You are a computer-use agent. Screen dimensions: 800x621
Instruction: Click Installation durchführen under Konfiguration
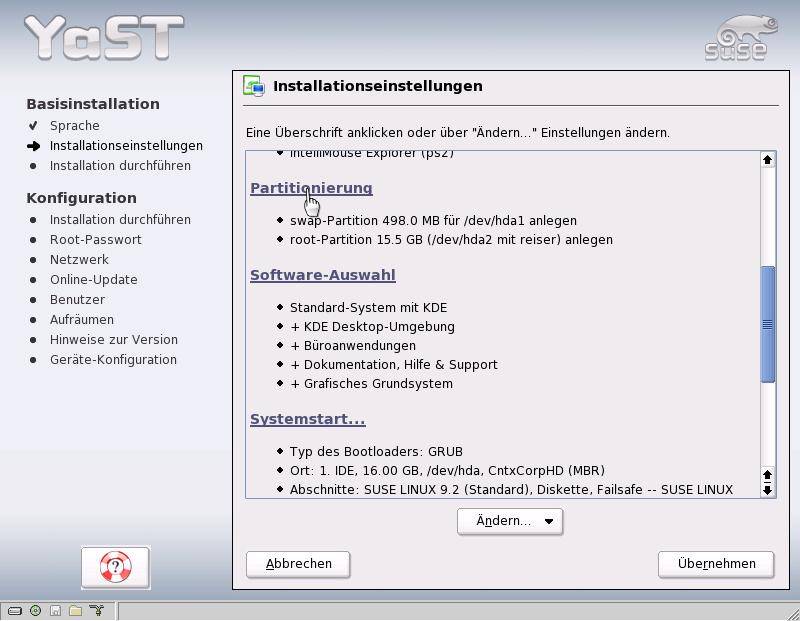click(x=120, y=219)
